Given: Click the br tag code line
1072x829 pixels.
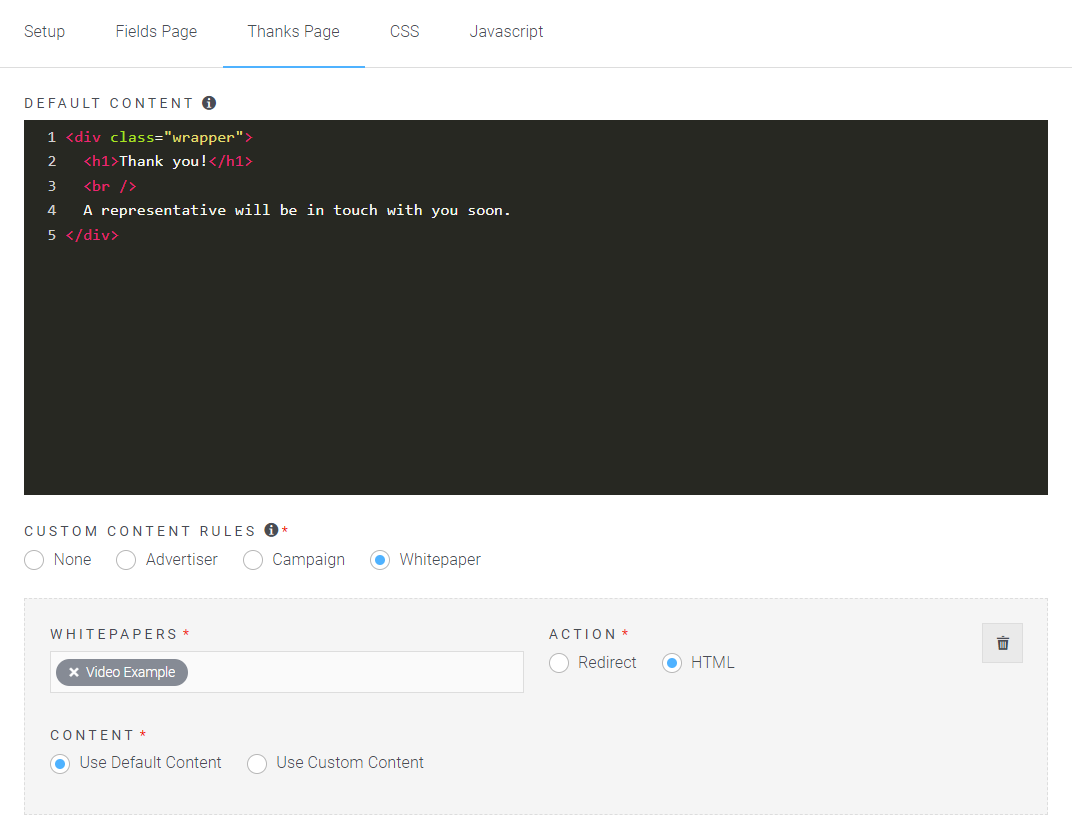Looking at the screenshot, I should 110,186.
